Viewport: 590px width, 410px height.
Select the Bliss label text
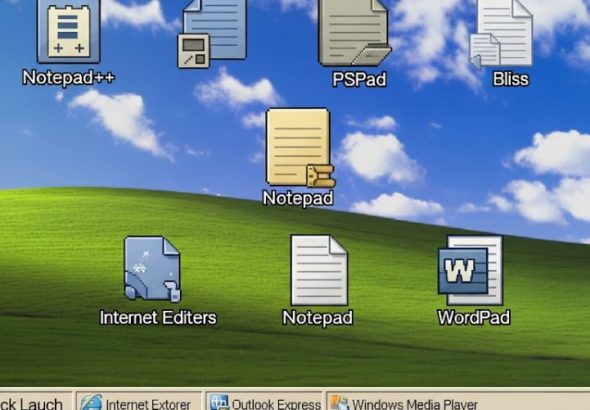(x=511, y=79)
